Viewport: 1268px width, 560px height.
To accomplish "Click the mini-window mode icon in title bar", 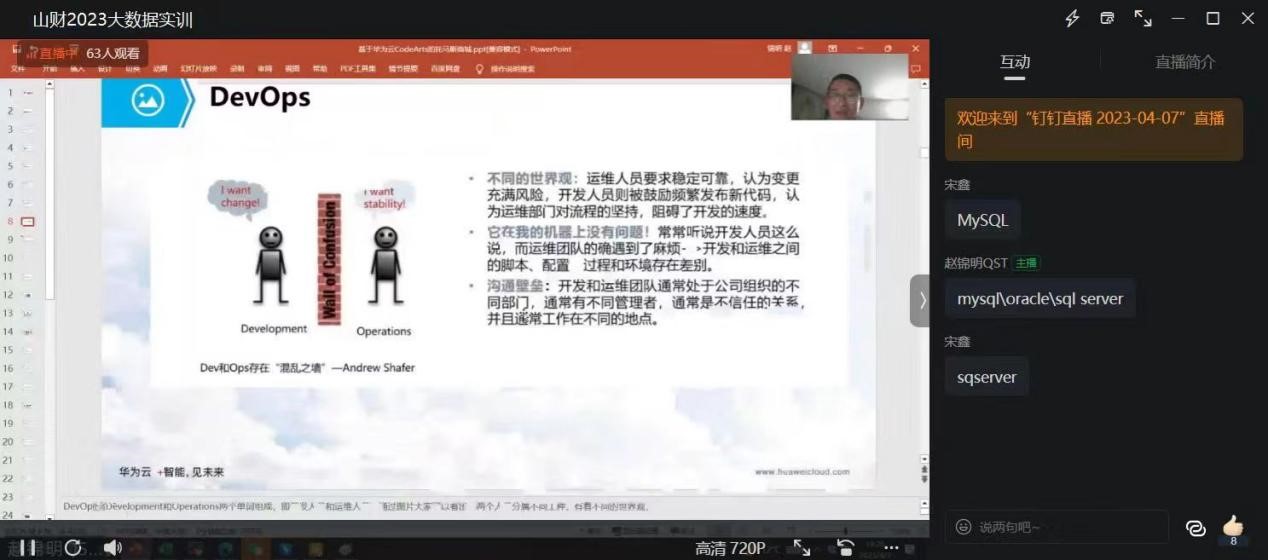I will click(1107, 18).
